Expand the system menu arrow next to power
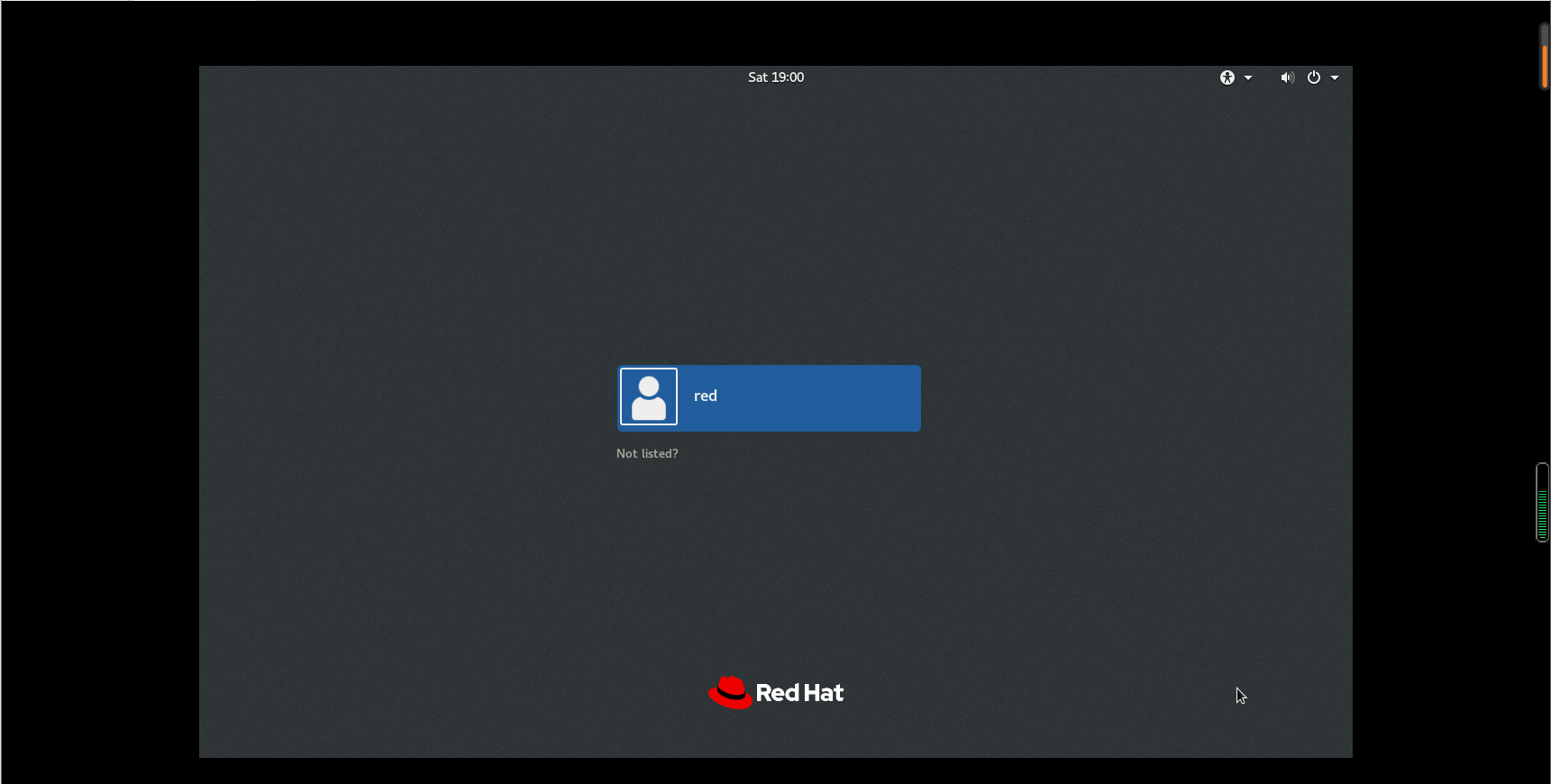The image size is (1551, 784). click(1335, 77)
